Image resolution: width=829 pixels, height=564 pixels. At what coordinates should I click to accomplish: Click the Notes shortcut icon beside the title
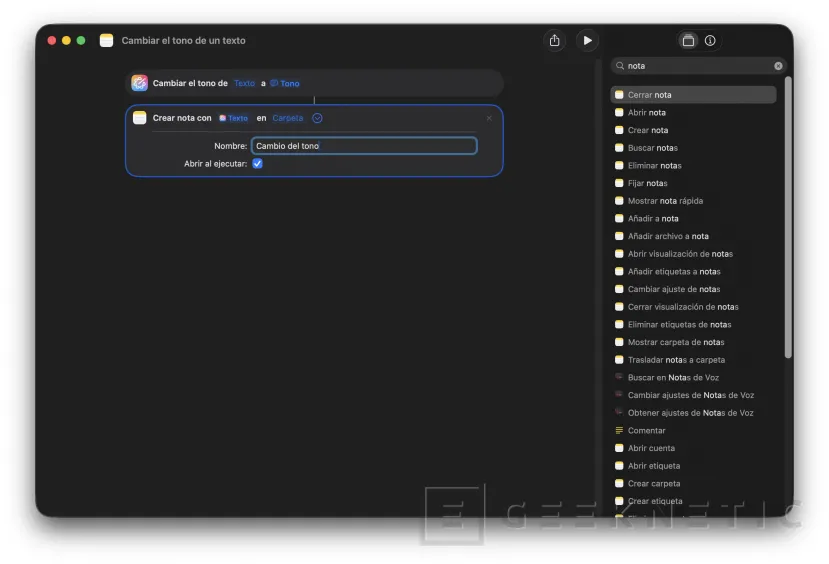click(106, 40)
